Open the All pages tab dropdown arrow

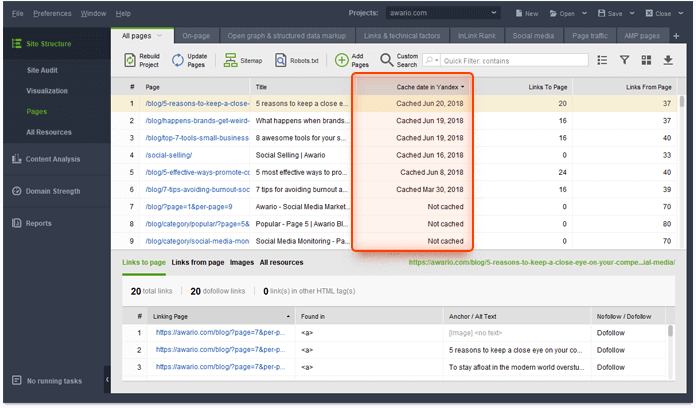(x=160, y=36)
